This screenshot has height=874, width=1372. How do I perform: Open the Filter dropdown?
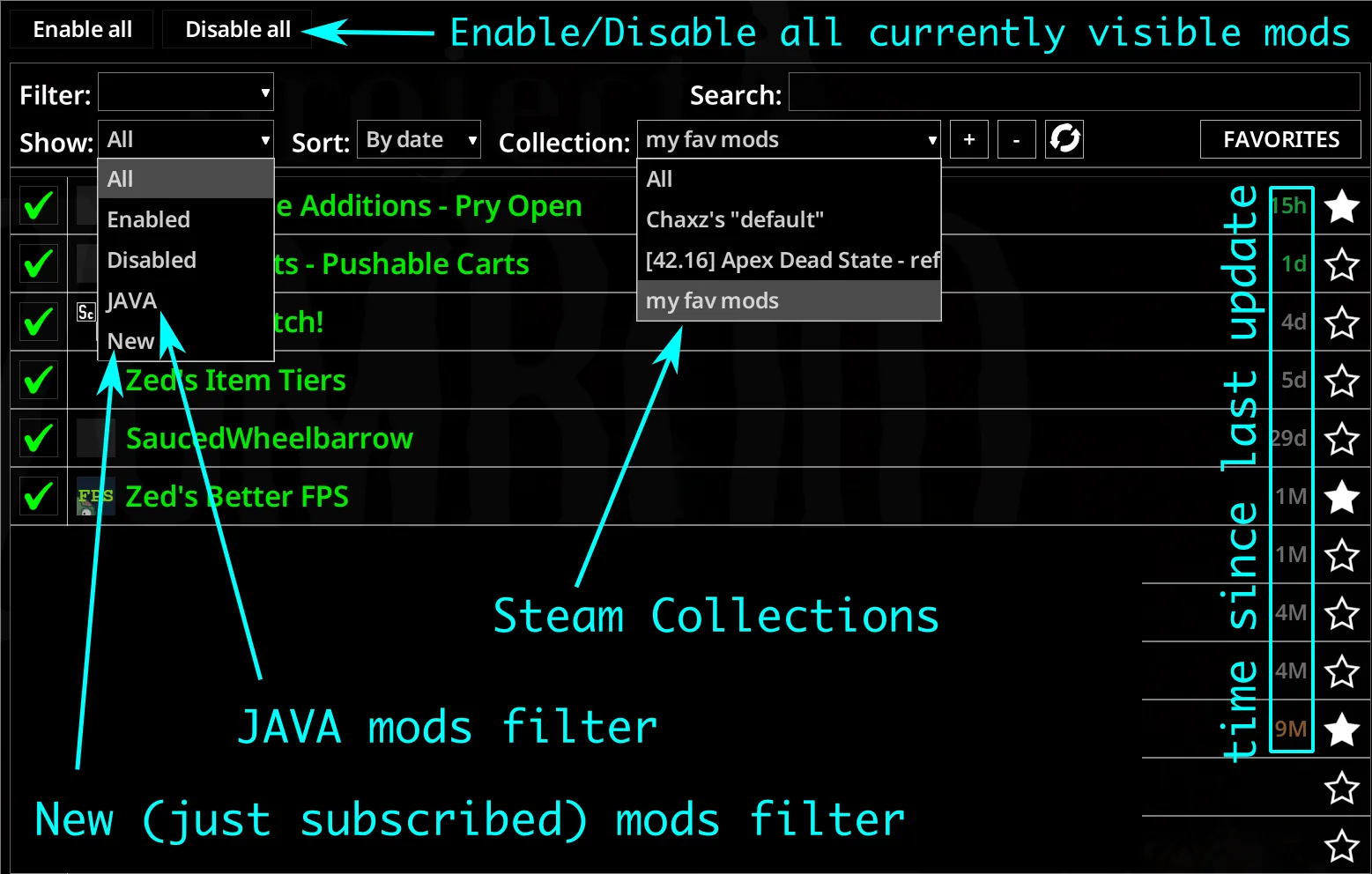pos(186,93)
